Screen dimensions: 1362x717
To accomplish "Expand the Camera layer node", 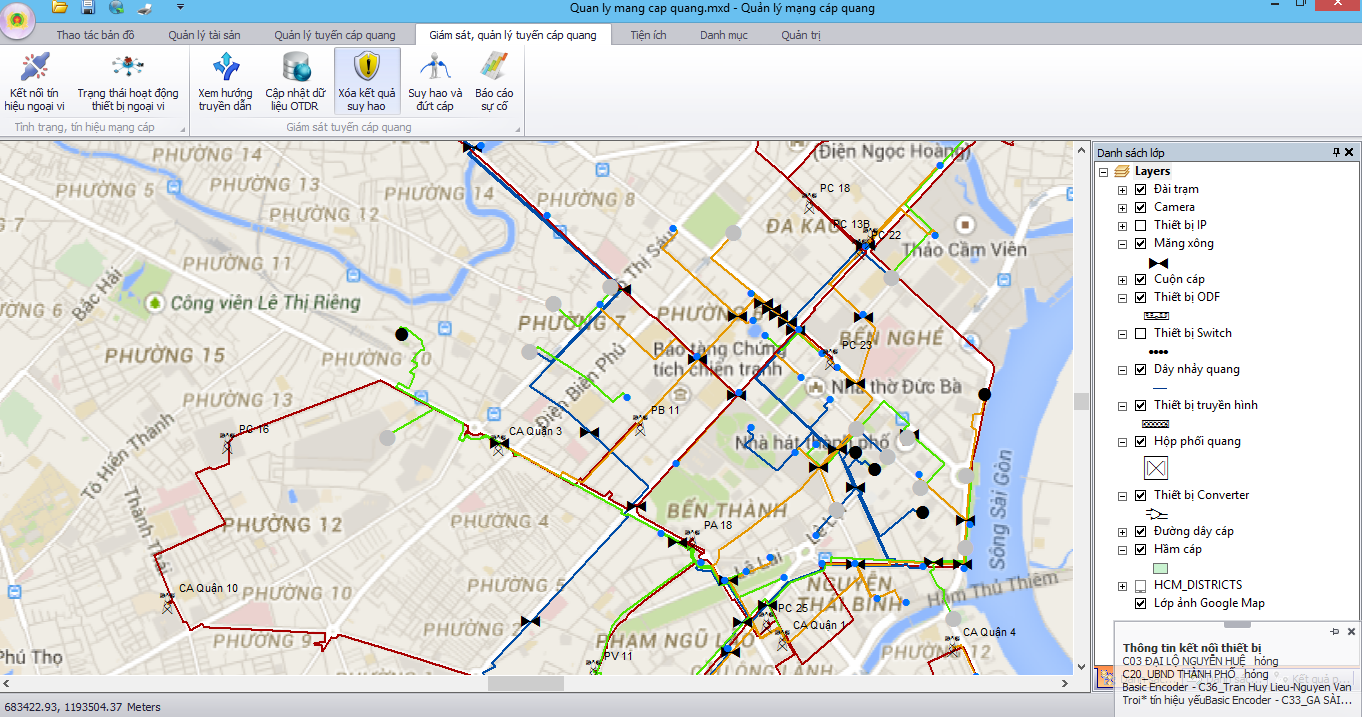I will pos(1122,208).
